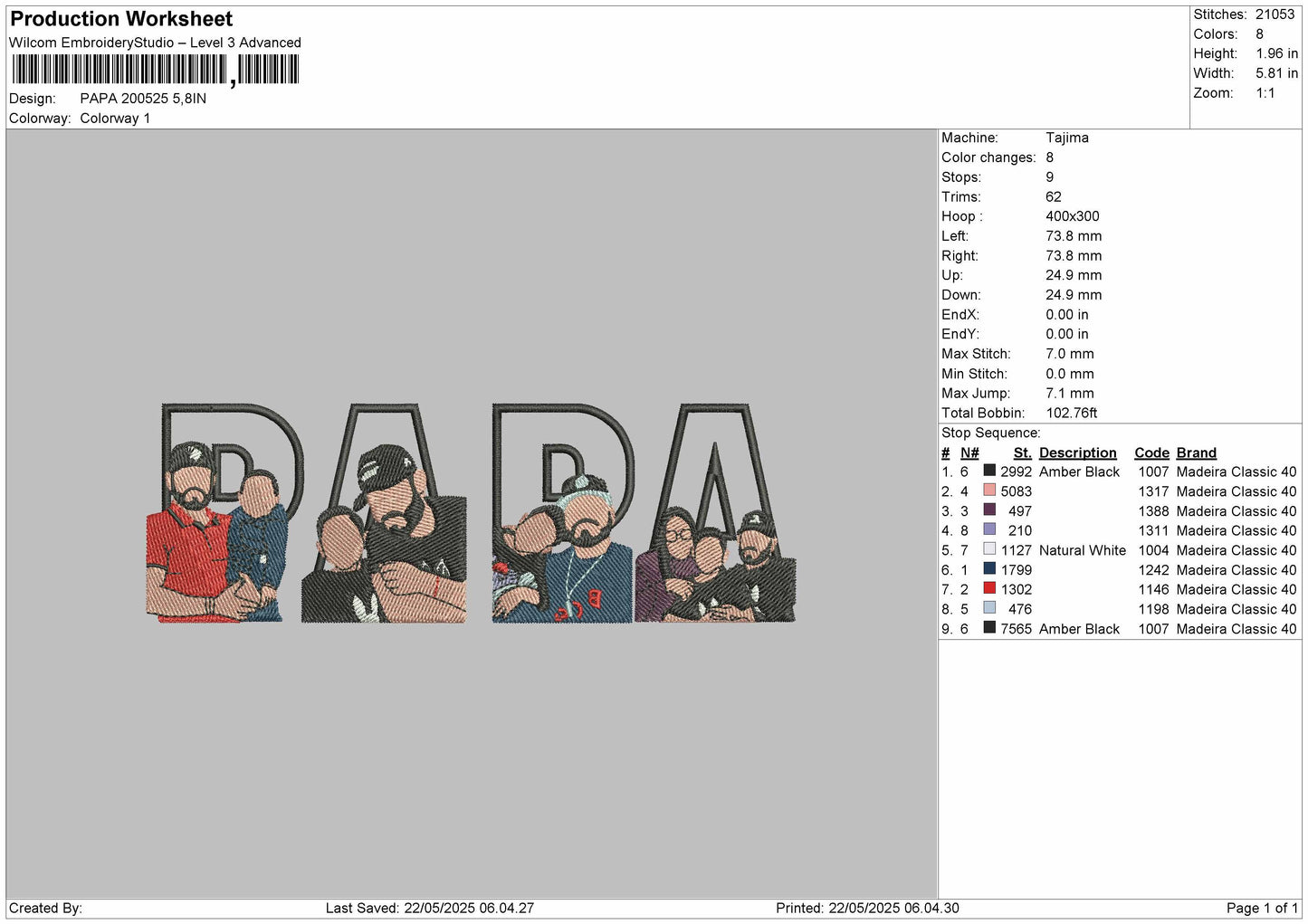
Task: Click the Description column header
Action: click(x=1077, y=452)
